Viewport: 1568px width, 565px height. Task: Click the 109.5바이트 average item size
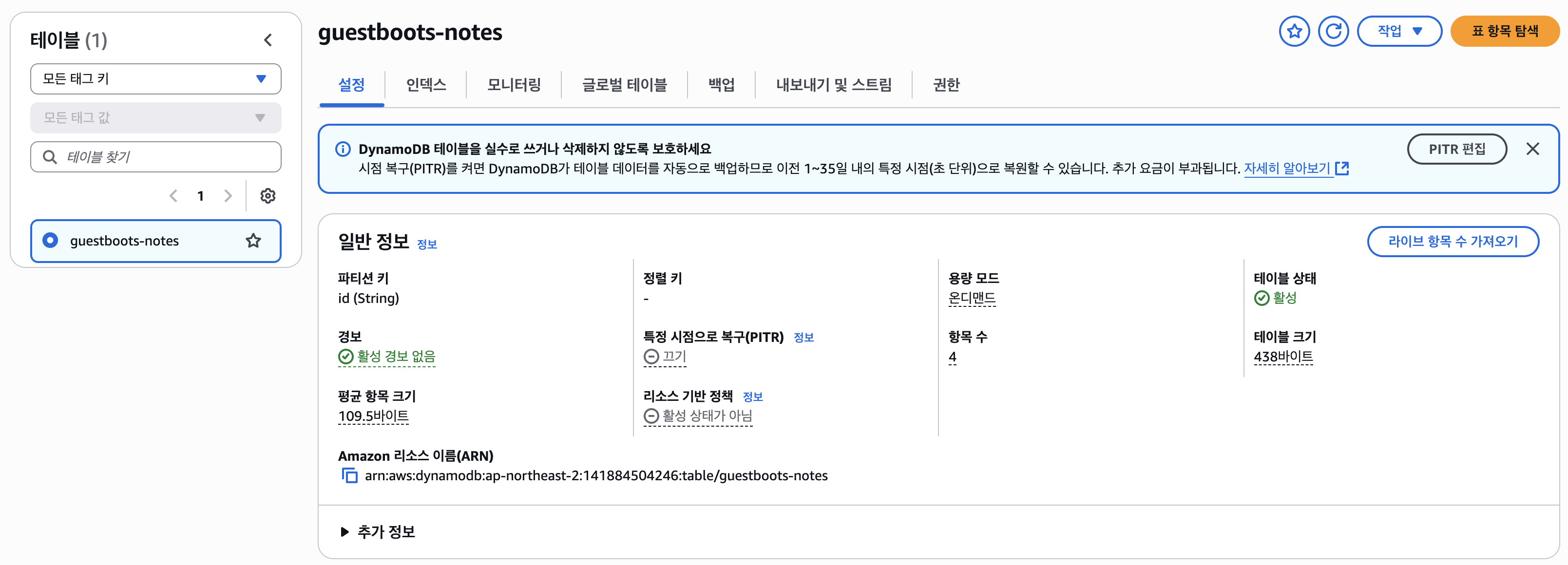click(x=373, y=416)
